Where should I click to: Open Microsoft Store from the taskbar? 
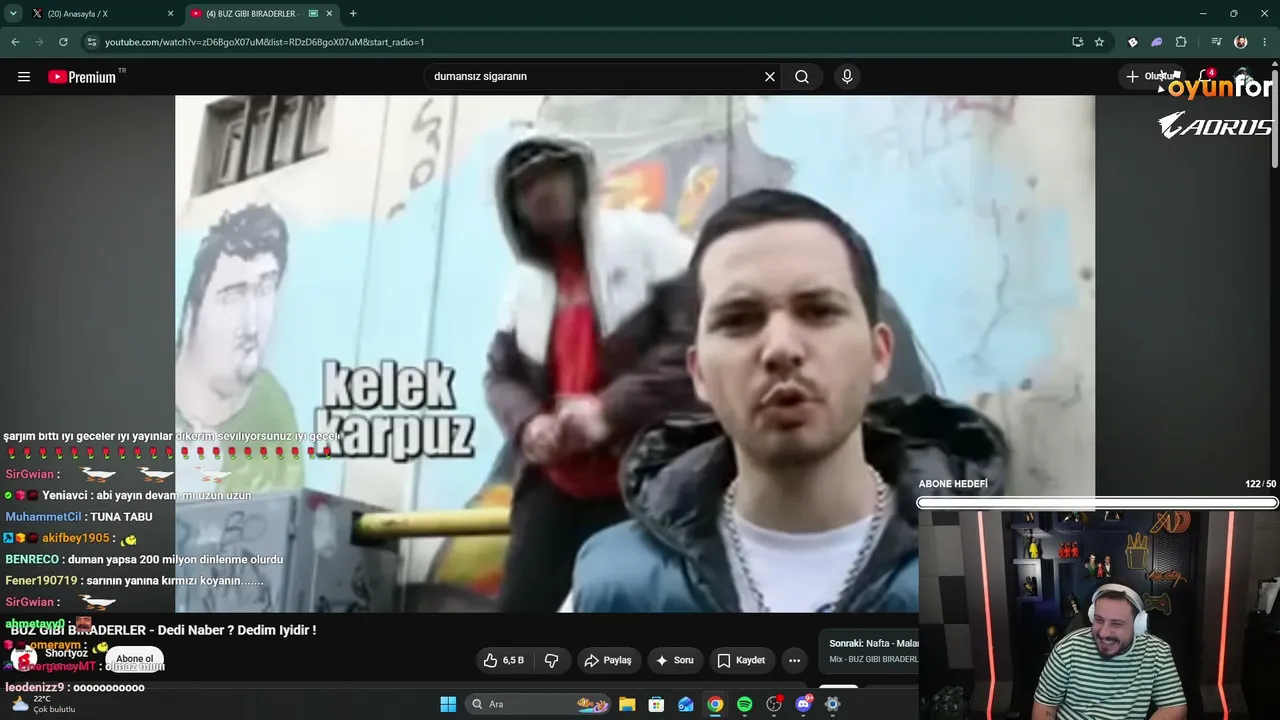click(656, 704)
